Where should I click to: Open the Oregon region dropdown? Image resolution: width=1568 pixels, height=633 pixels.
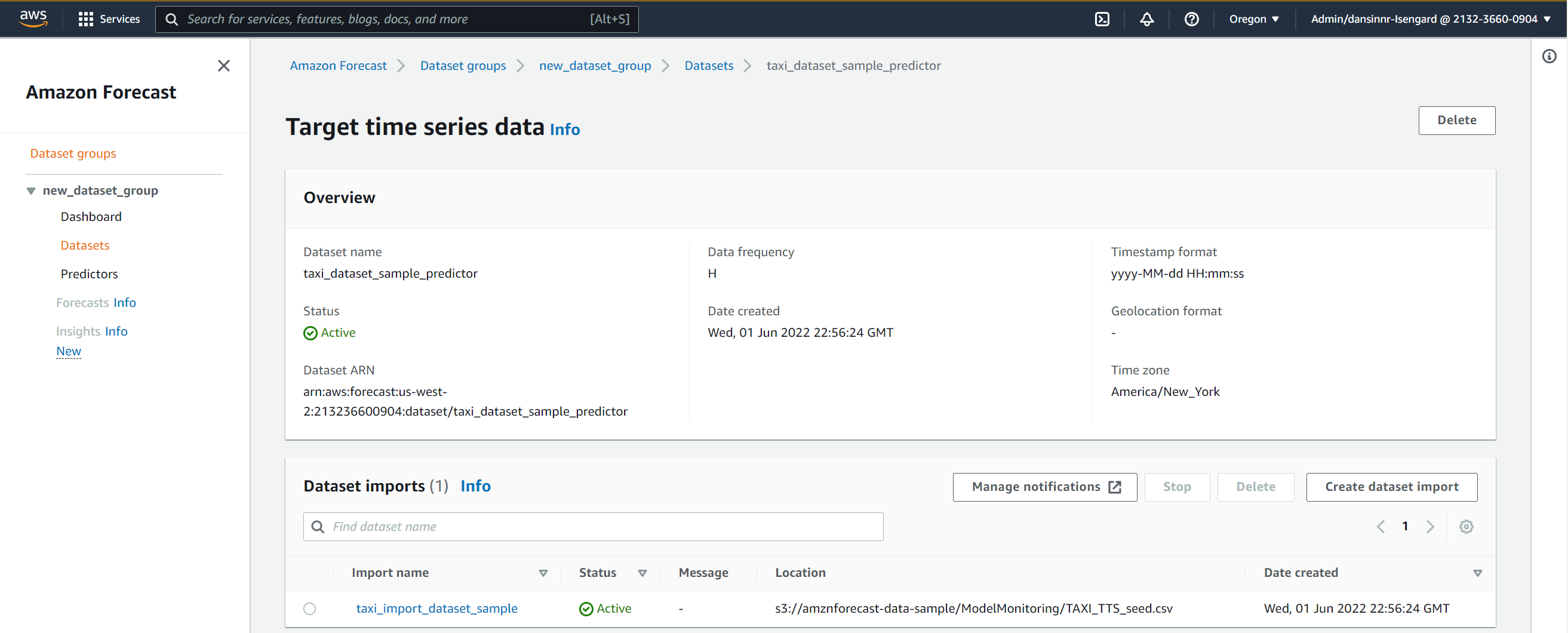click(x=1253, y=19)
